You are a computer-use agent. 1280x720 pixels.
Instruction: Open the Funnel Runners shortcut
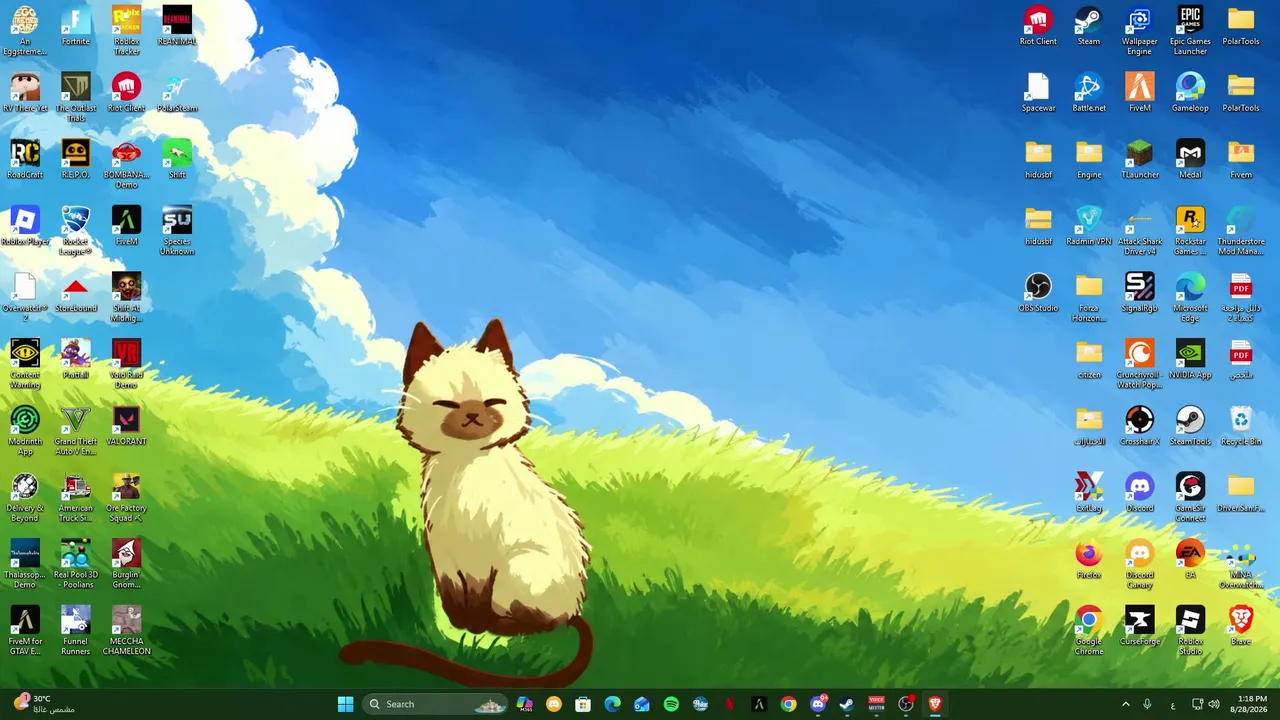coord(76,631)
